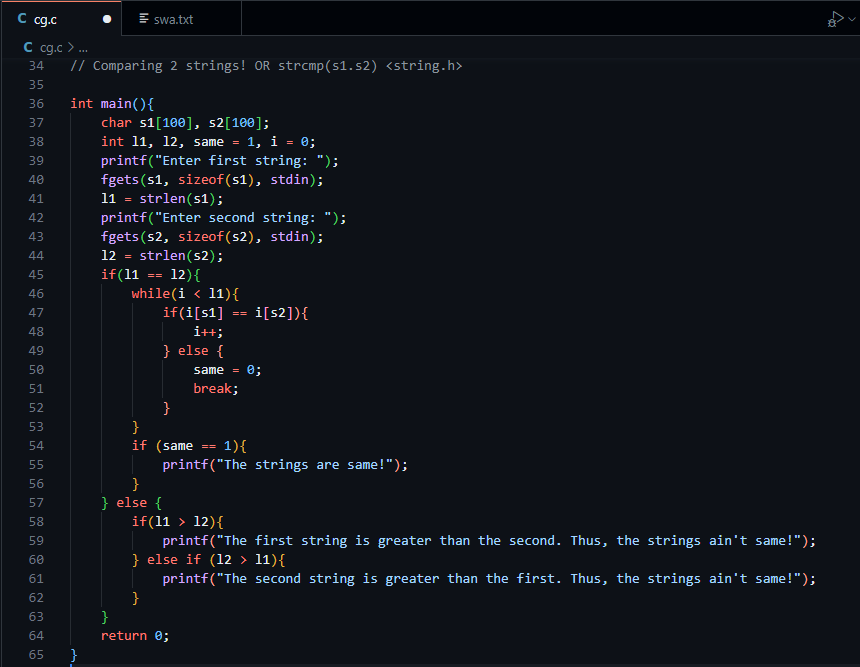Click 'if(i[s1] == i[s2]){' condition

(x=235, y=313)
